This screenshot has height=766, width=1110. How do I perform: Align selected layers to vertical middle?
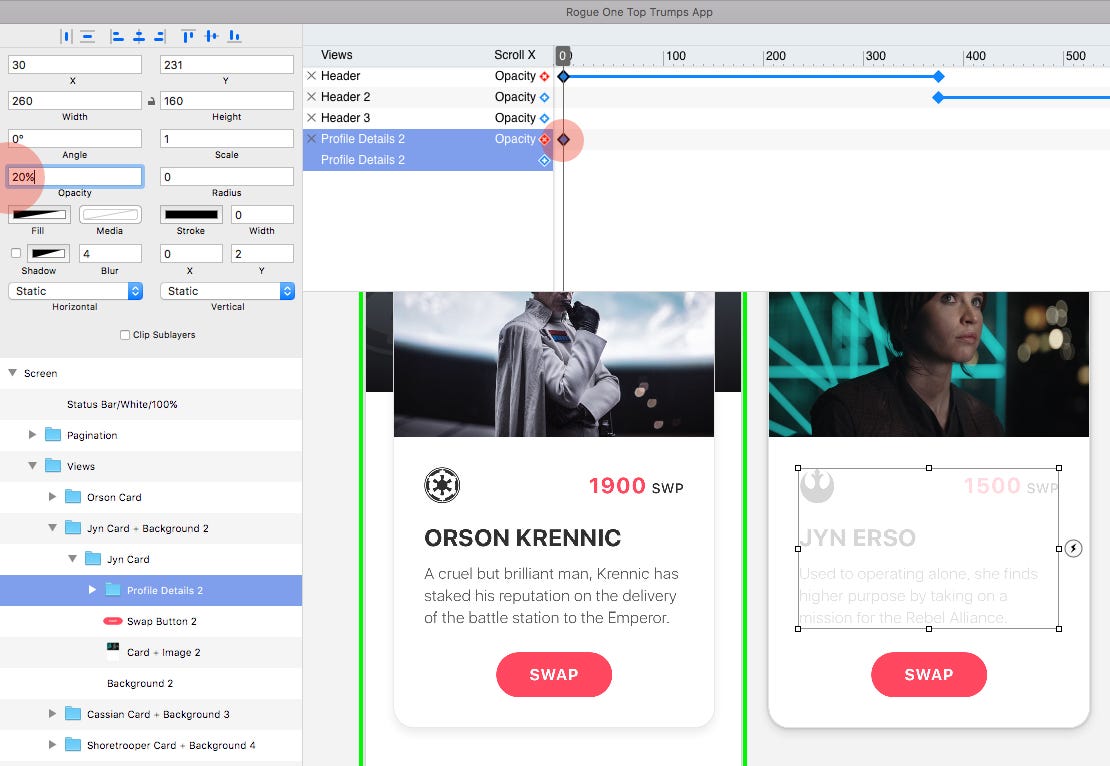(x=211, y=36)
